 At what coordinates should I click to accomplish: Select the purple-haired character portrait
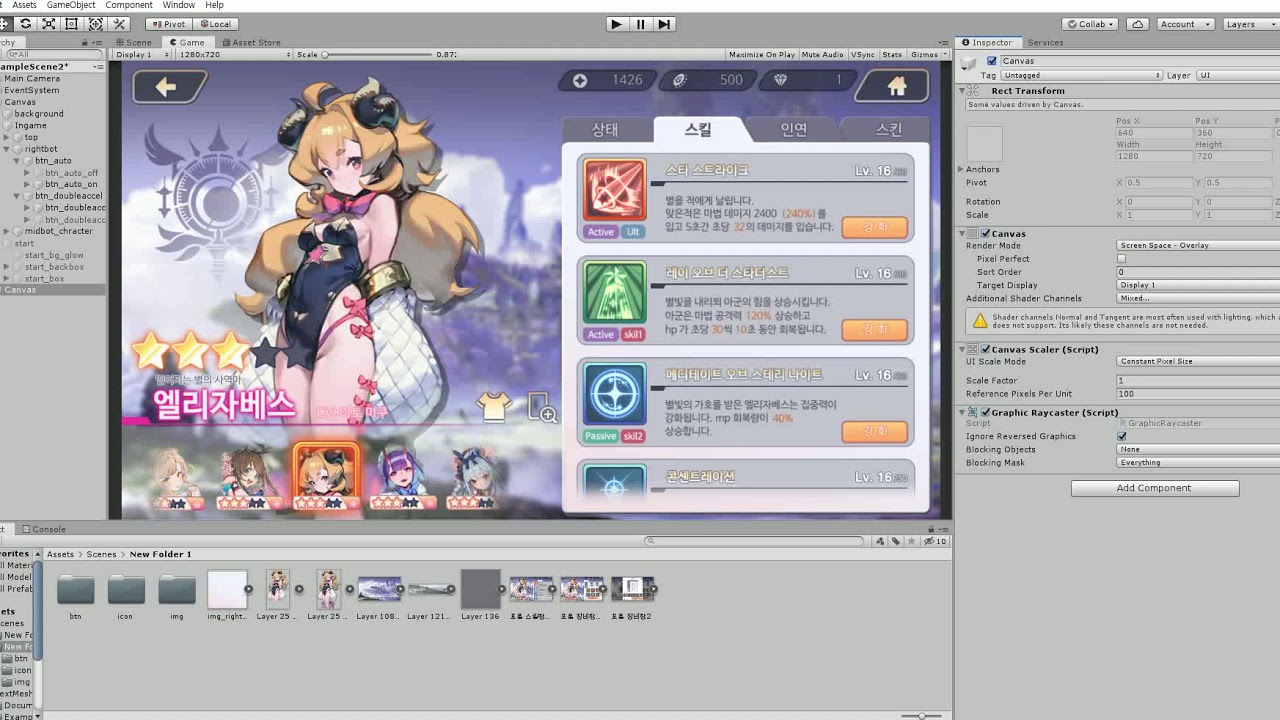click(x=402, y=477)
